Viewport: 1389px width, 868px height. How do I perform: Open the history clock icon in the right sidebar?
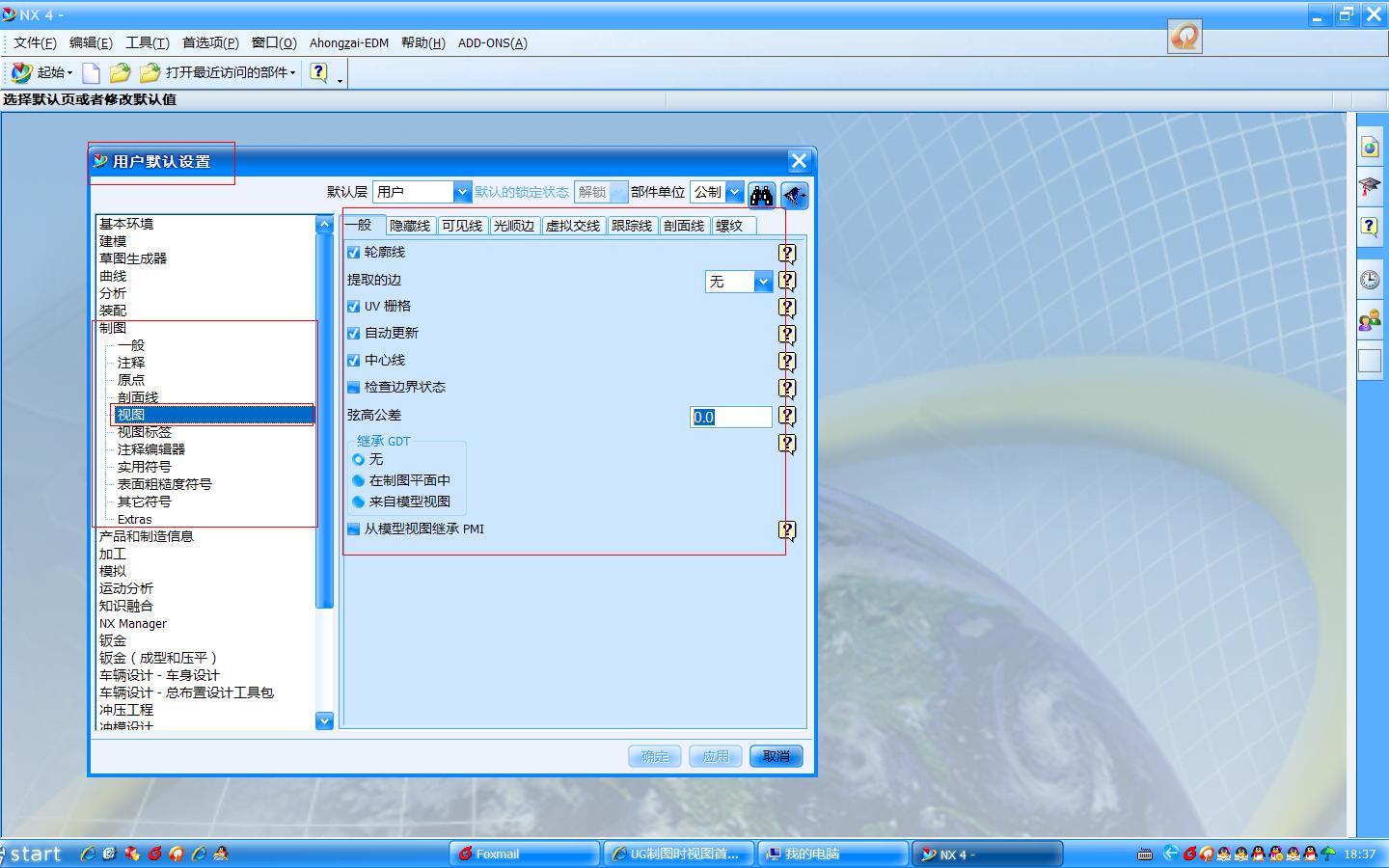coord(1370,280)
